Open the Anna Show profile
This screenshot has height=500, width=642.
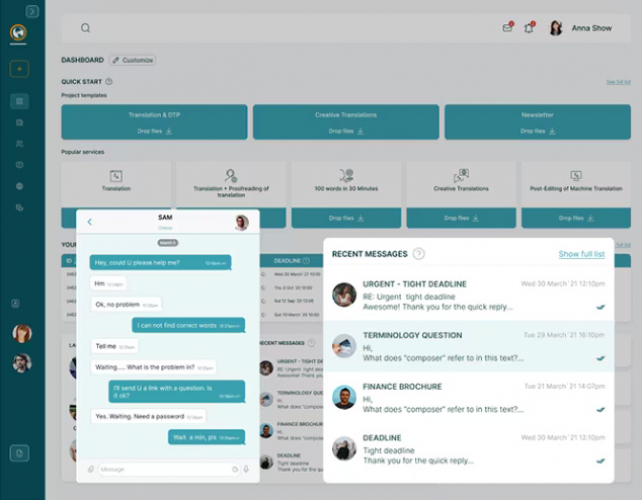coord(580,28)
